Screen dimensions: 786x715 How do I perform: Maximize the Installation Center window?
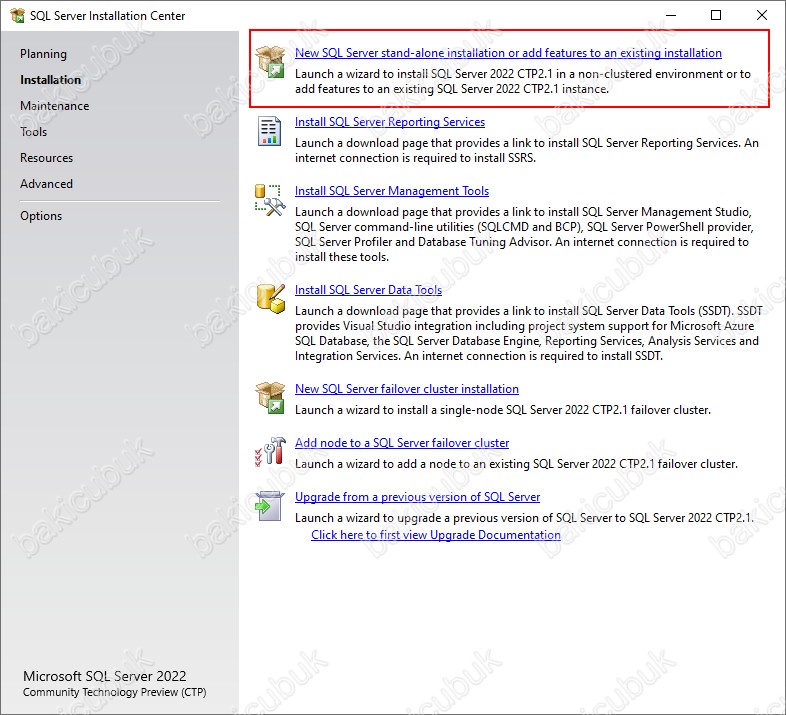[716, 16]
